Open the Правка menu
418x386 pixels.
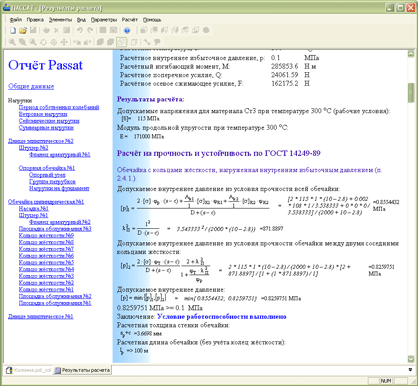click(35, 20)
